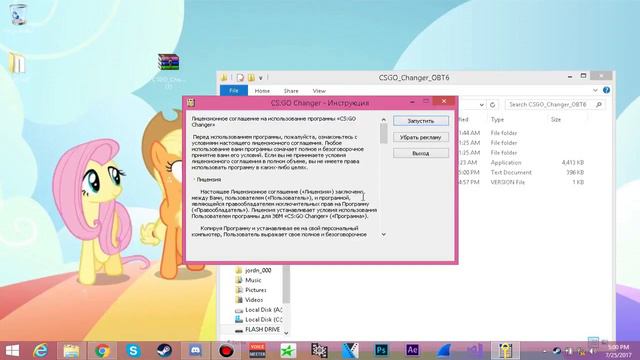Image resolution: width=640 pixels, height=360 pixels.
Task: Click the license text scrollbar up arrow
Action: (x=383, y=120)
